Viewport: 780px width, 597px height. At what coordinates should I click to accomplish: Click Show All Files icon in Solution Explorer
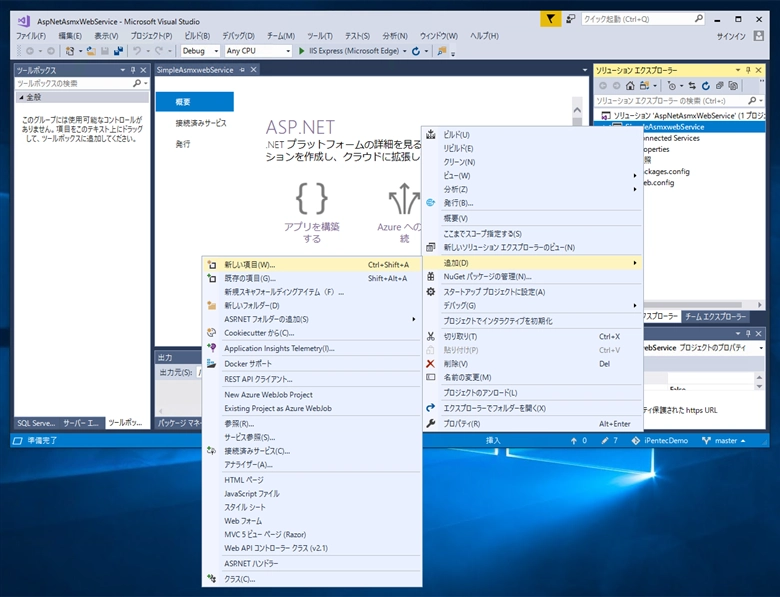pyautogui.click(x=733, y=86)
